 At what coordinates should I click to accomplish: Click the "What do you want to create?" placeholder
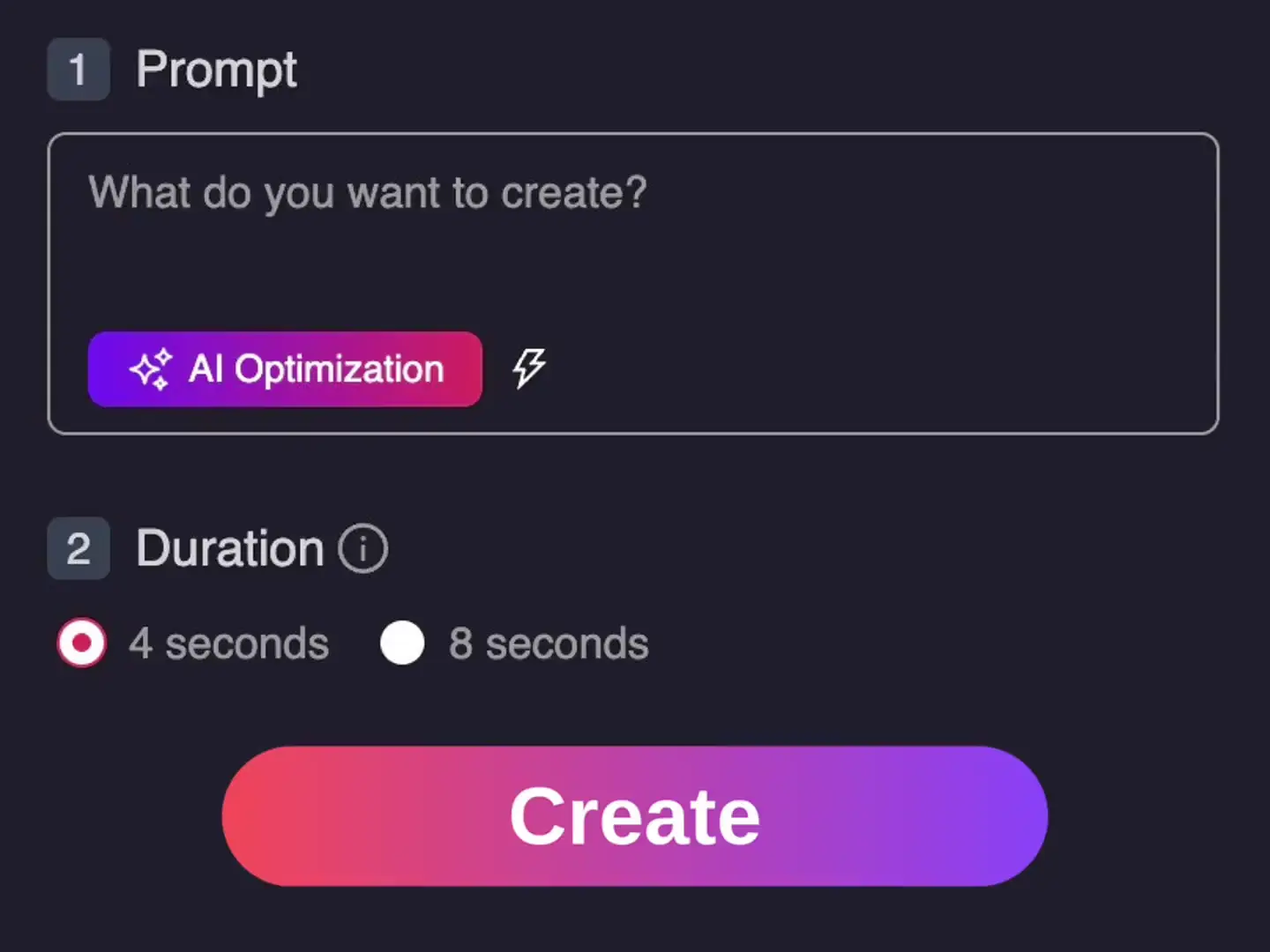tap(368, 193)
